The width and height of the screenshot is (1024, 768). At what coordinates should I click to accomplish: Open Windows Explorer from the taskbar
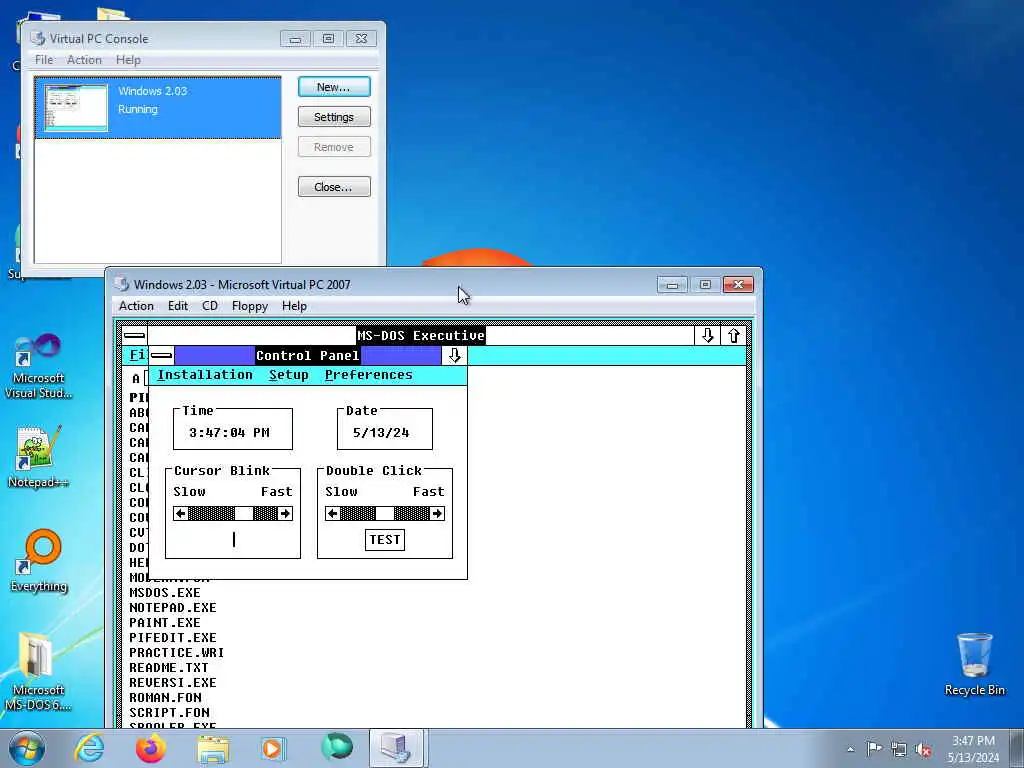[213, 748]
